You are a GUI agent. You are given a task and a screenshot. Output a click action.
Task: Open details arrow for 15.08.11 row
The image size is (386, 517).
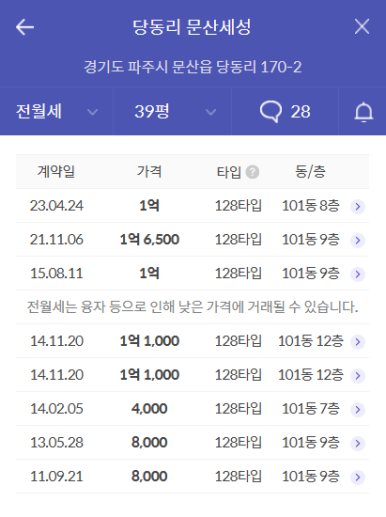[358, 274]
